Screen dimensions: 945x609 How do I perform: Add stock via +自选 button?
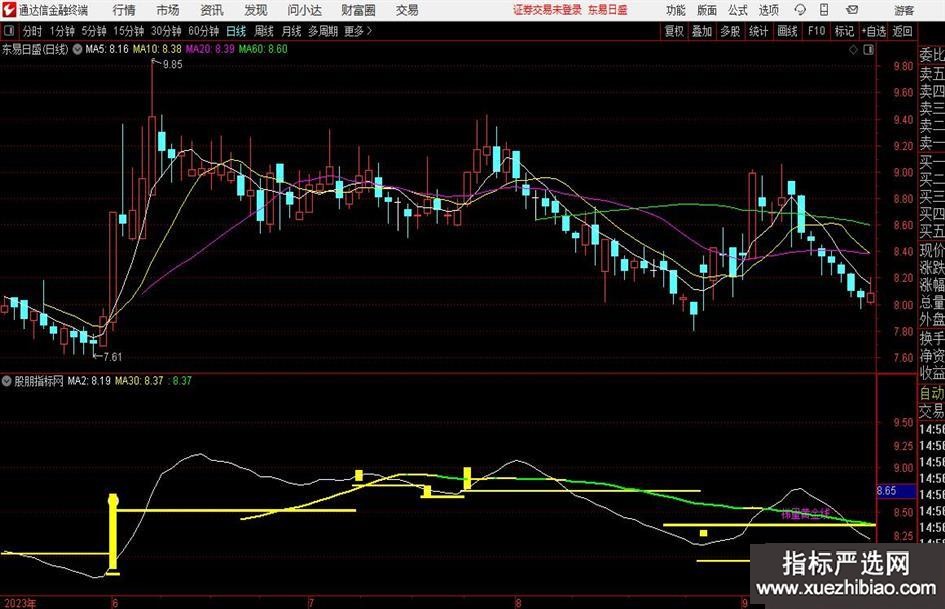(x=874, y=31)
